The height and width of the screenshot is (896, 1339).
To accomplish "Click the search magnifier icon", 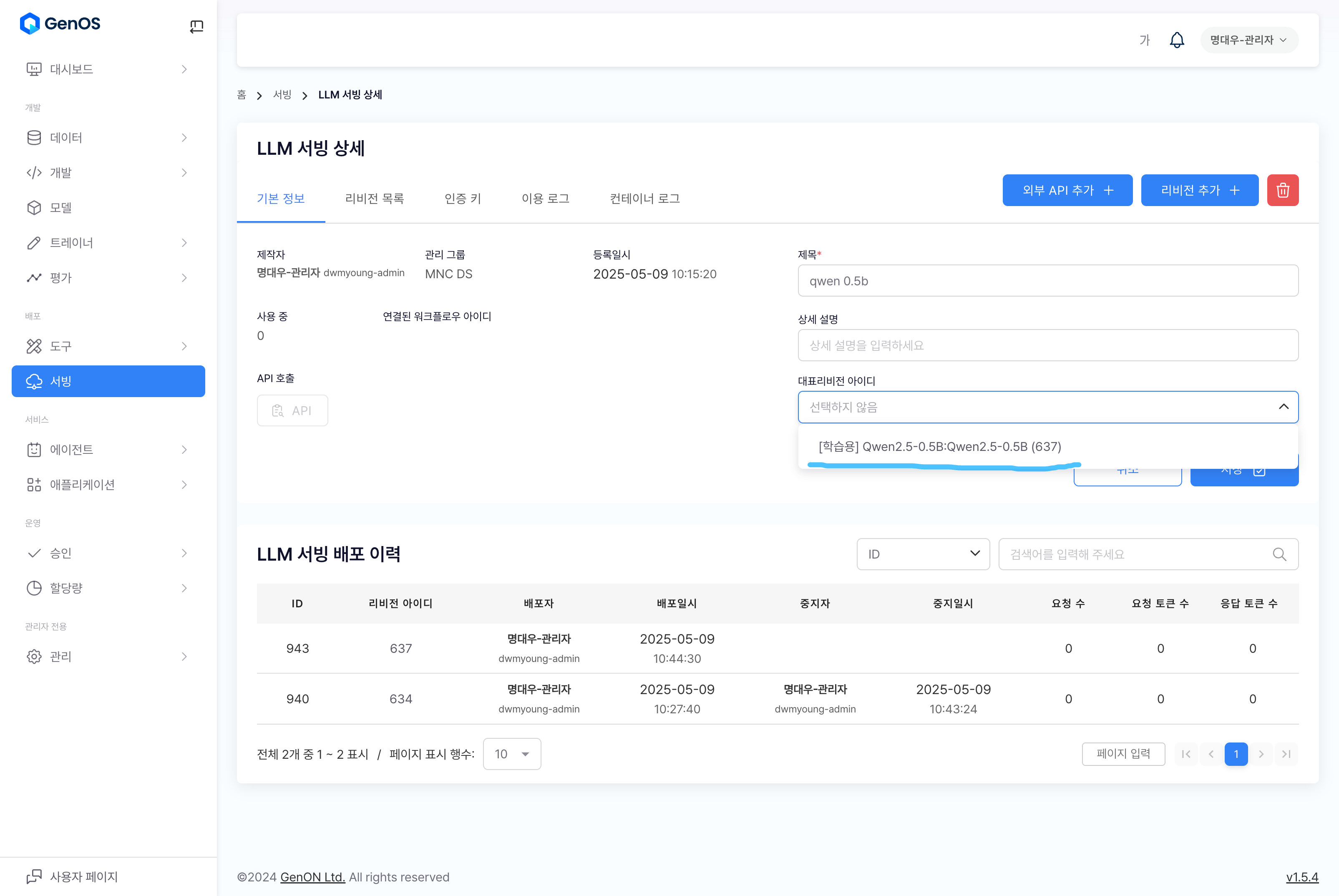I will [1279, 554].
